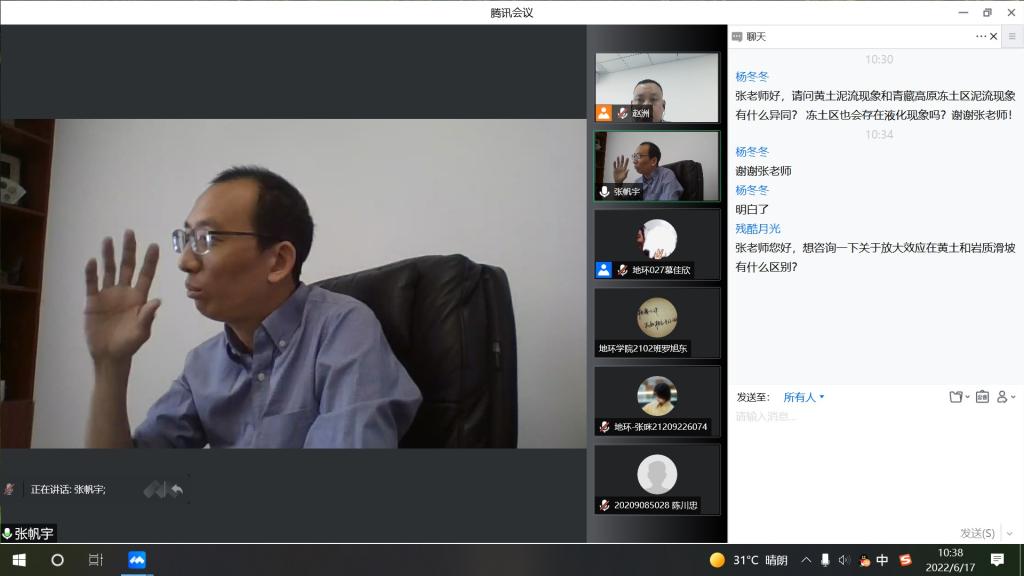Click the screenshot clipboard icon in chat
The height and width of the screenshot is (576, 1024).
point(982,397)
